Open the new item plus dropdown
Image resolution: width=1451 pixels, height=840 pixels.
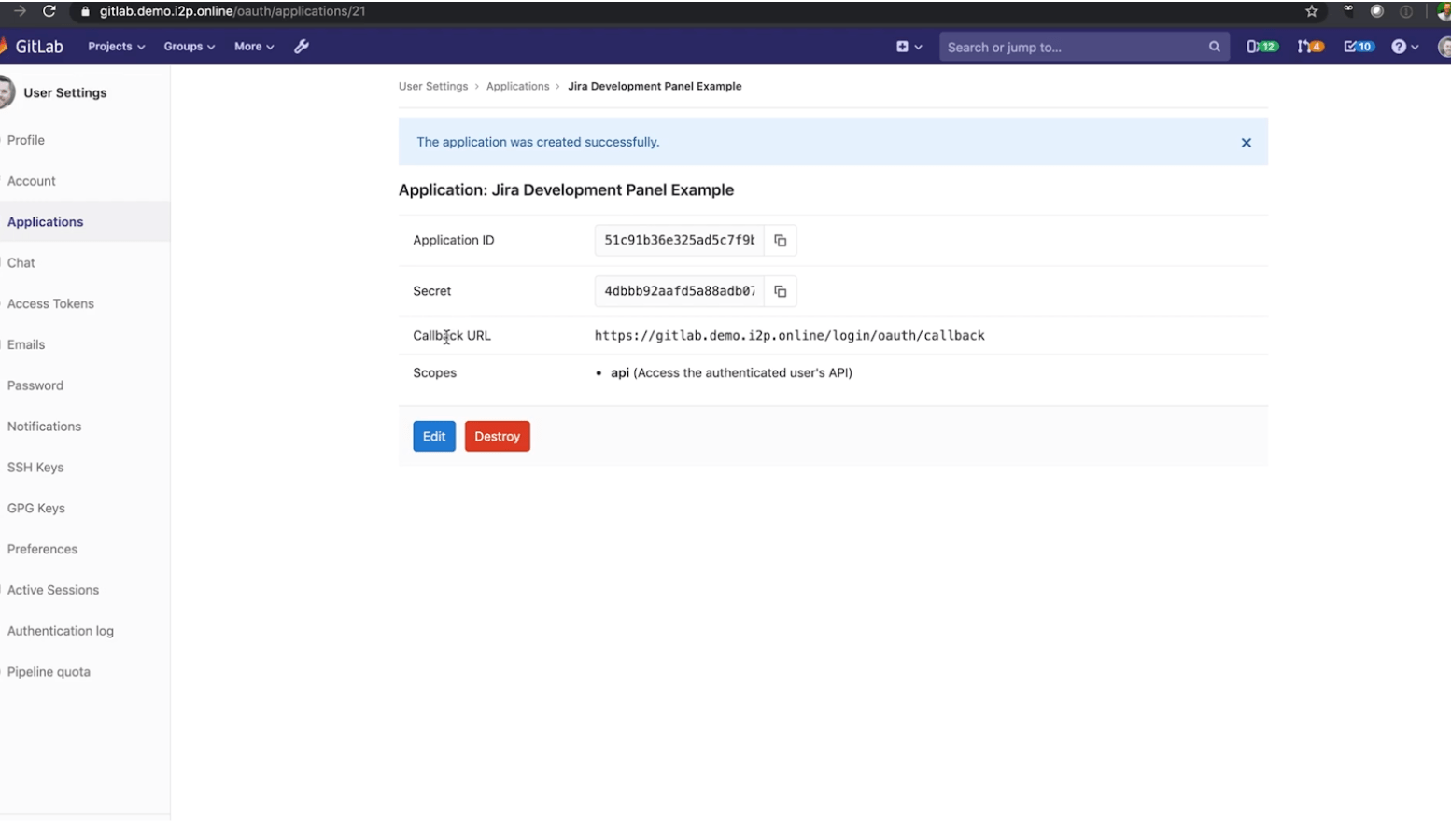click(909, 47)
